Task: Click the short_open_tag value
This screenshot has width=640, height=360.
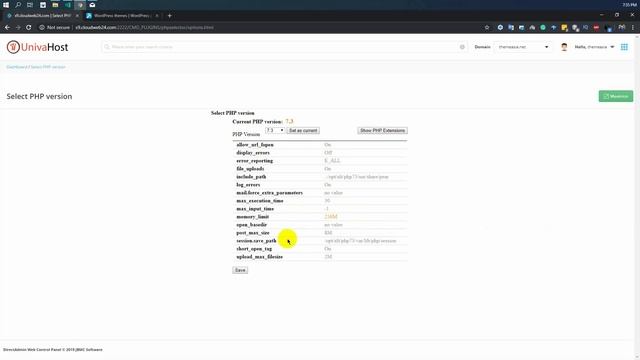Action: point(327,249)
